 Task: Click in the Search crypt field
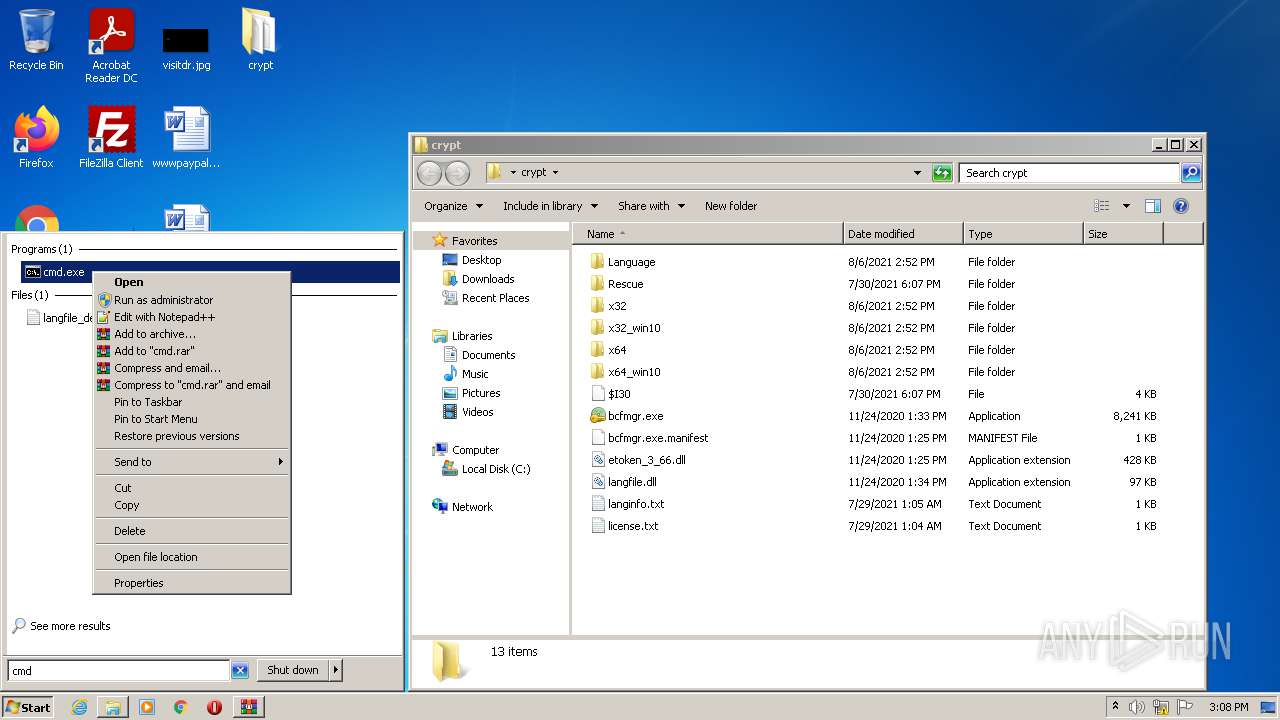click(1070, 173)
